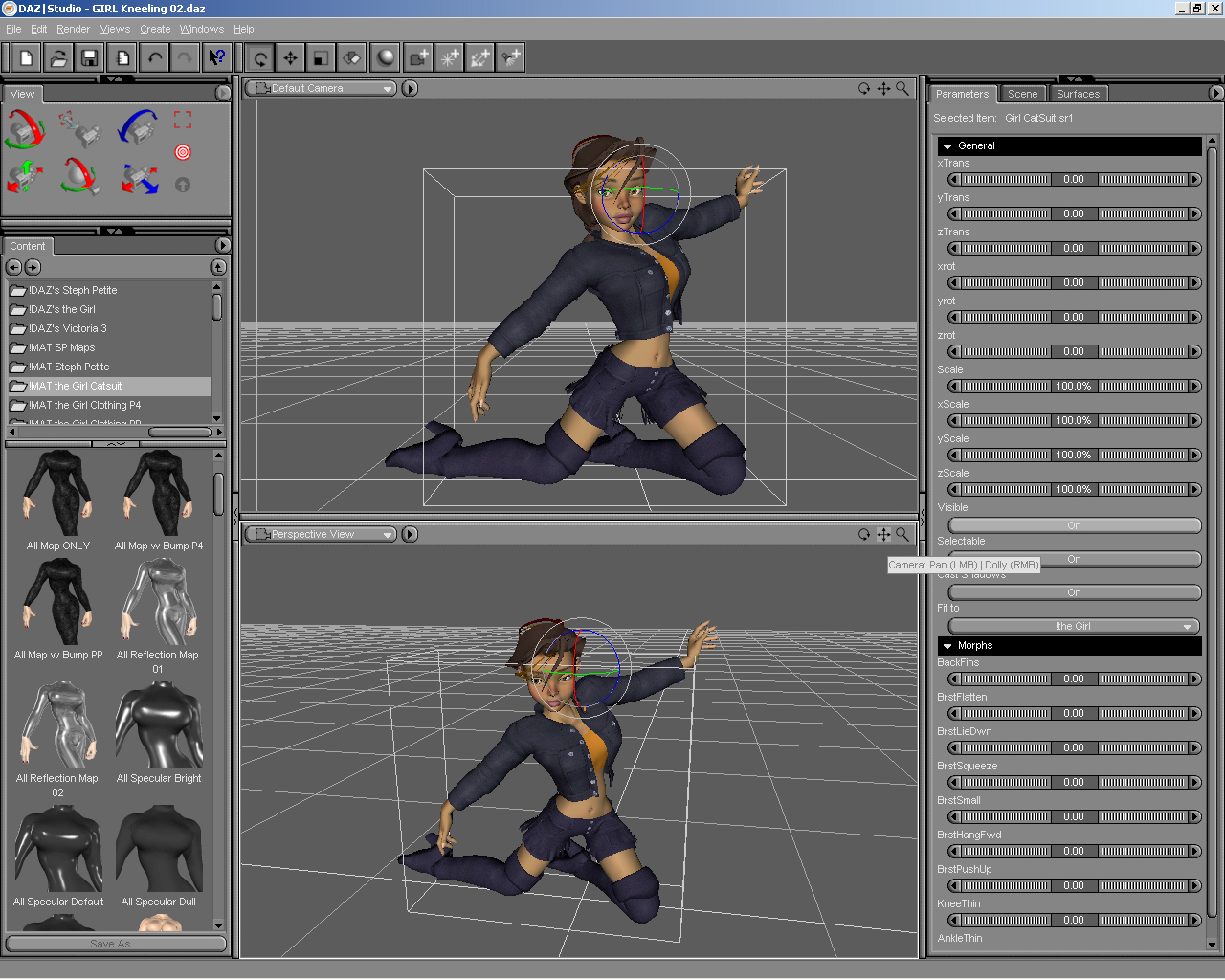The height and width of the screenshot is (980, 1225).
Task: Click the Render sphere icon
Action: point(386,58)
